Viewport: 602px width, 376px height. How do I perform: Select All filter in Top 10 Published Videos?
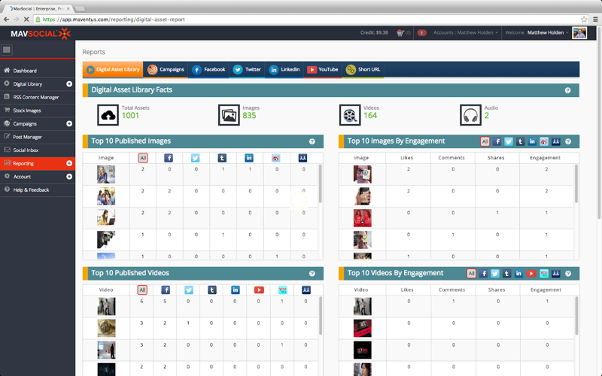pos(142,290)
